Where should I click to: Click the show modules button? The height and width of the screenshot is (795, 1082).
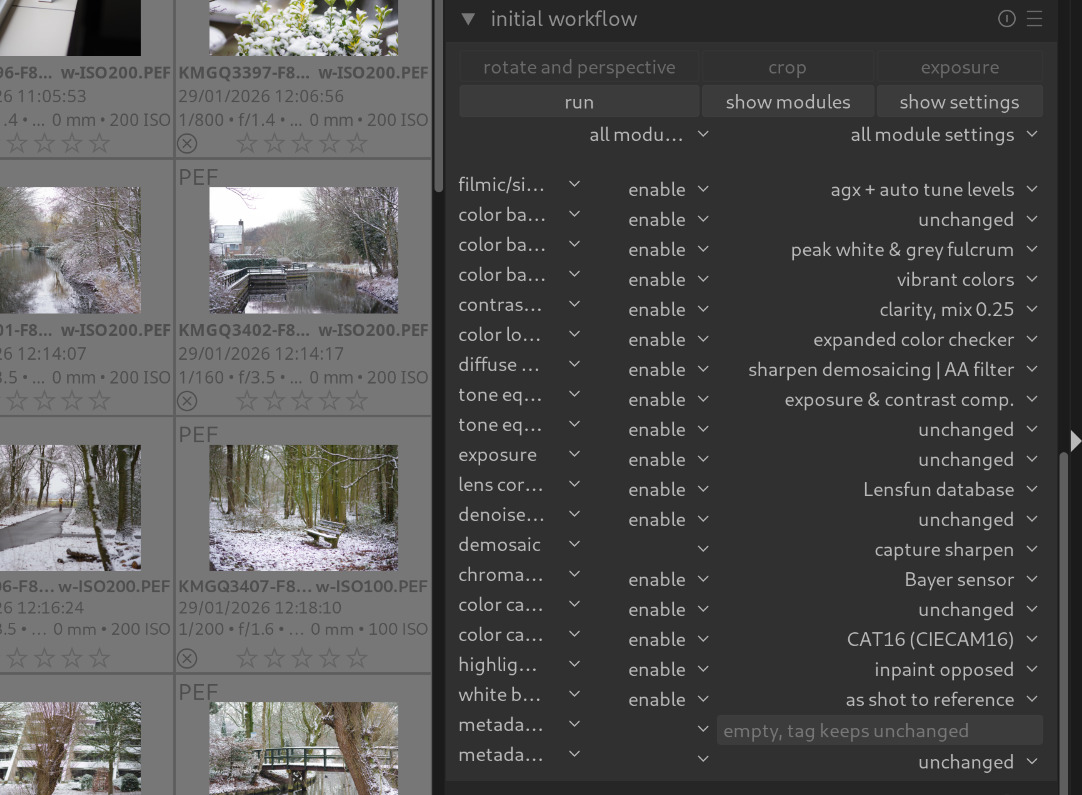(x=787, y=102)
